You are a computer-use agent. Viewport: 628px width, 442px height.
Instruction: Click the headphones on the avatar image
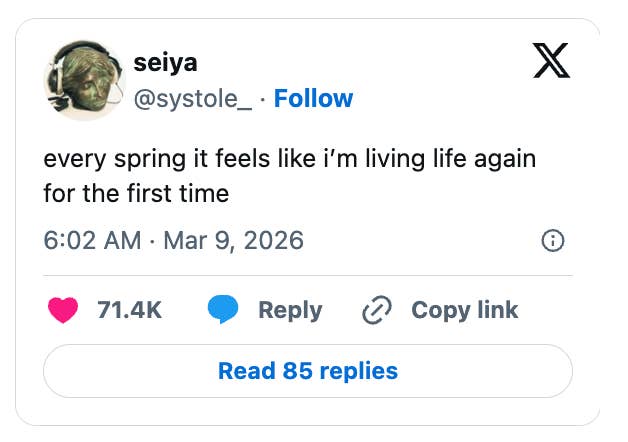pyautogui.click(x=57, y=62)
